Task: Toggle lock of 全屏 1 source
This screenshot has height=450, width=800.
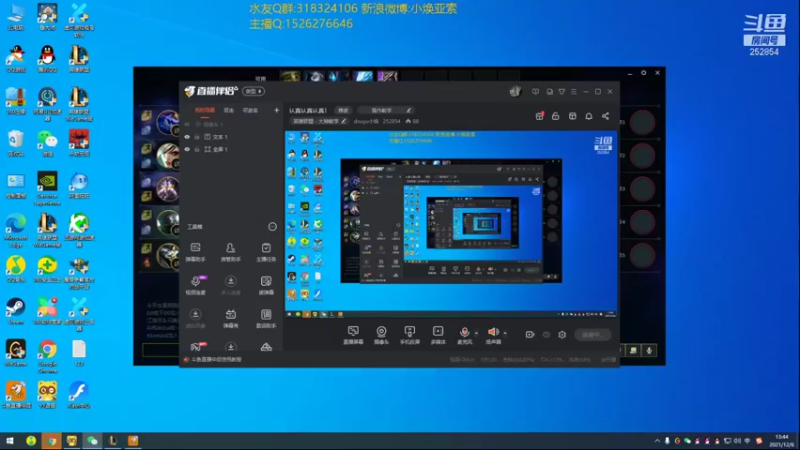Action: (197, 149)
